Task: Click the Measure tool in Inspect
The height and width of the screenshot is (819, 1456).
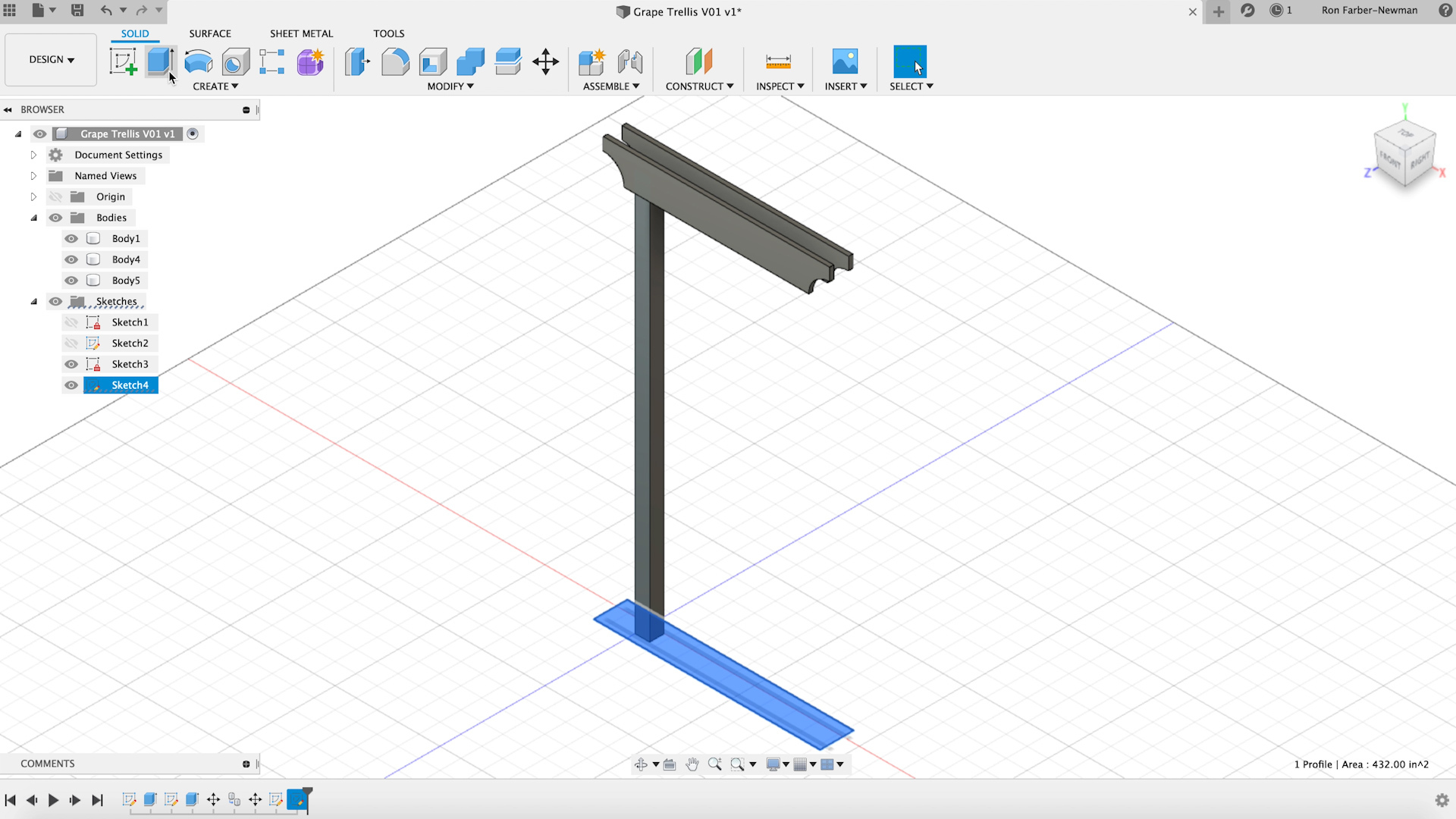Action: (779, 62)
